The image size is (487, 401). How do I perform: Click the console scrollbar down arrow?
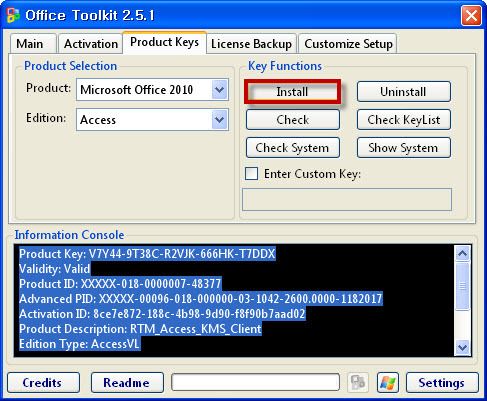coord(462,348)
